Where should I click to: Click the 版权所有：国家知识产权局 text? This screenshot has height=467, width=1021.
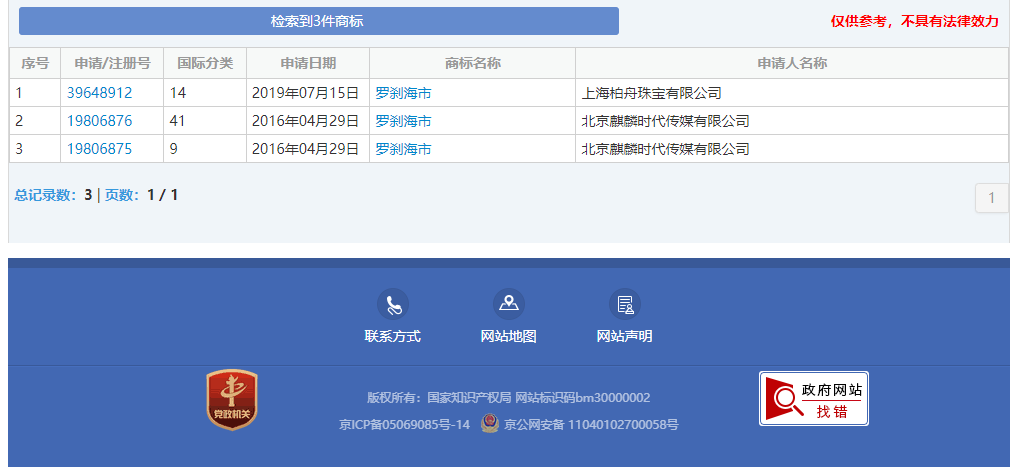tap(440, 398)
